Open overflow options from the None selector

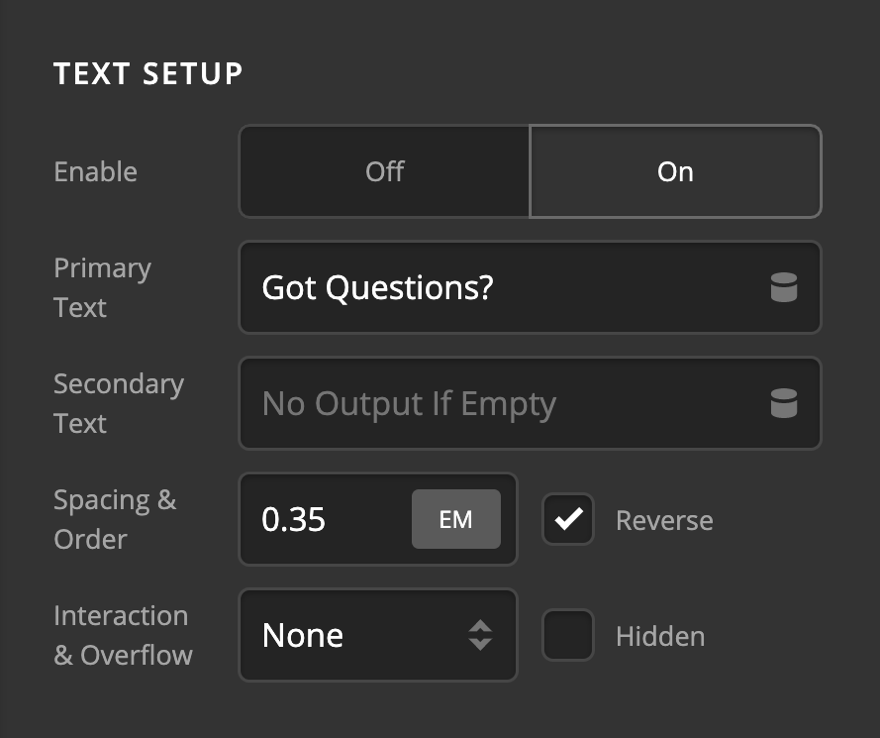[x=378, y=635]
